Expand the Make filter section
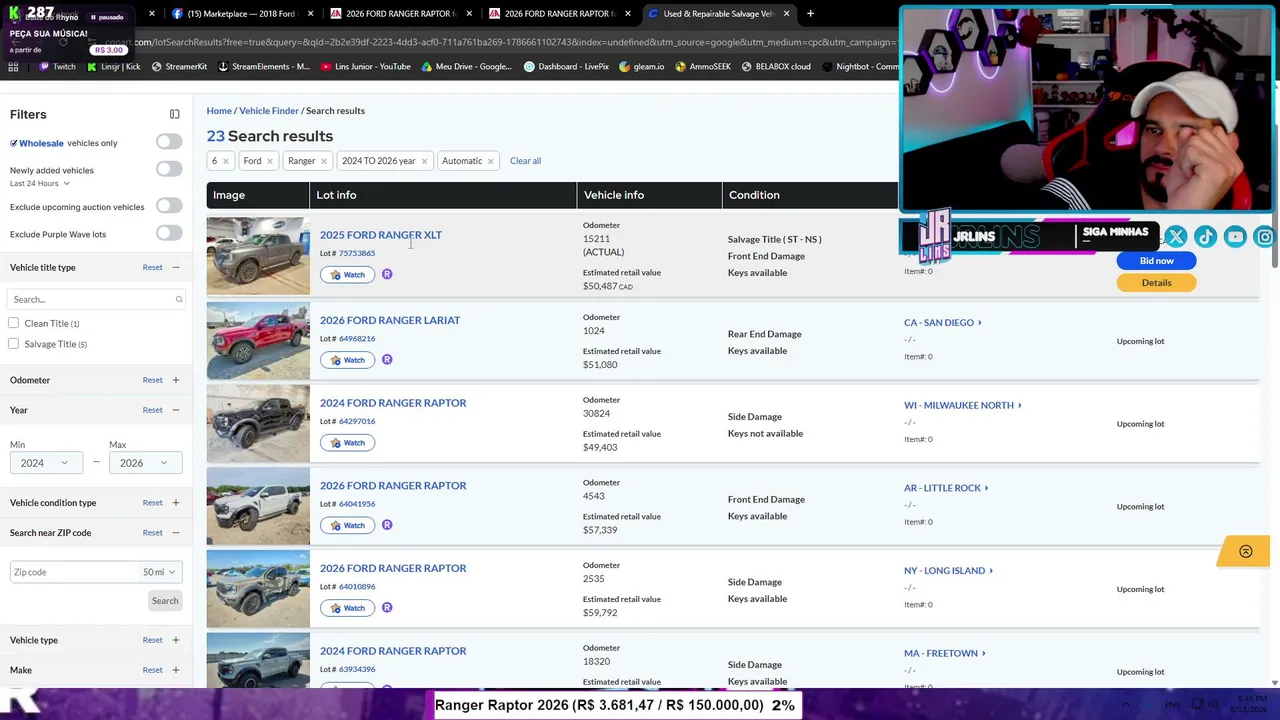The width and height of the screenshot is (1280, 720). (x=176, y=670)
